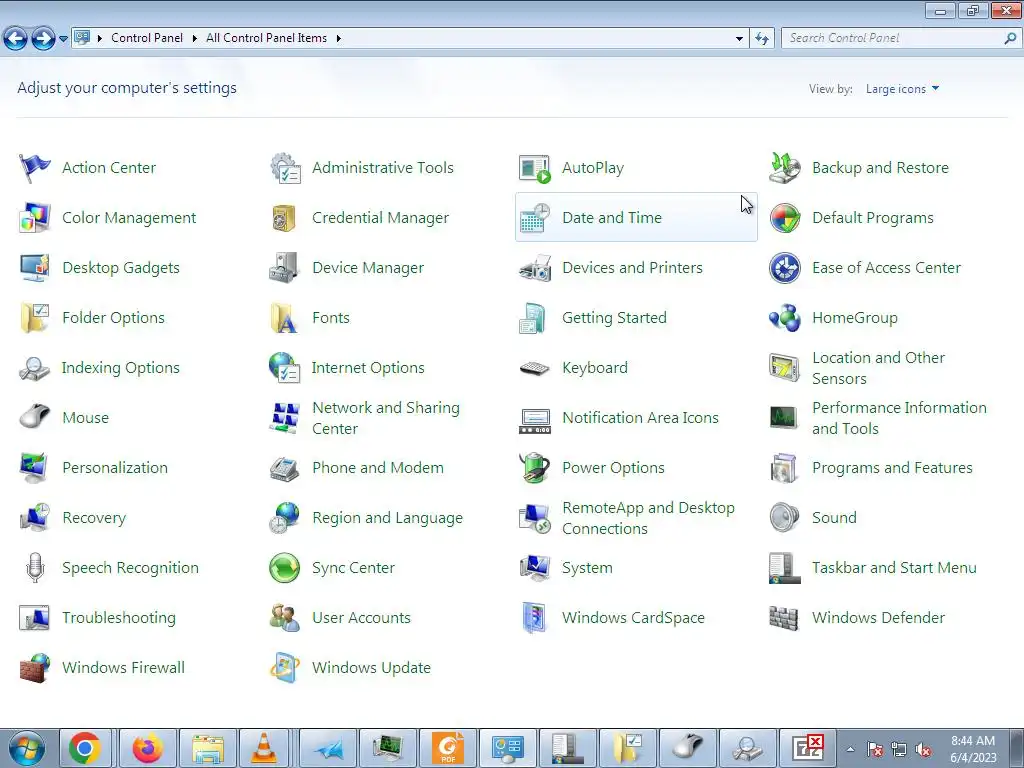
Task: Launch Firefox from the taskbar
Action: coord(148,748)
